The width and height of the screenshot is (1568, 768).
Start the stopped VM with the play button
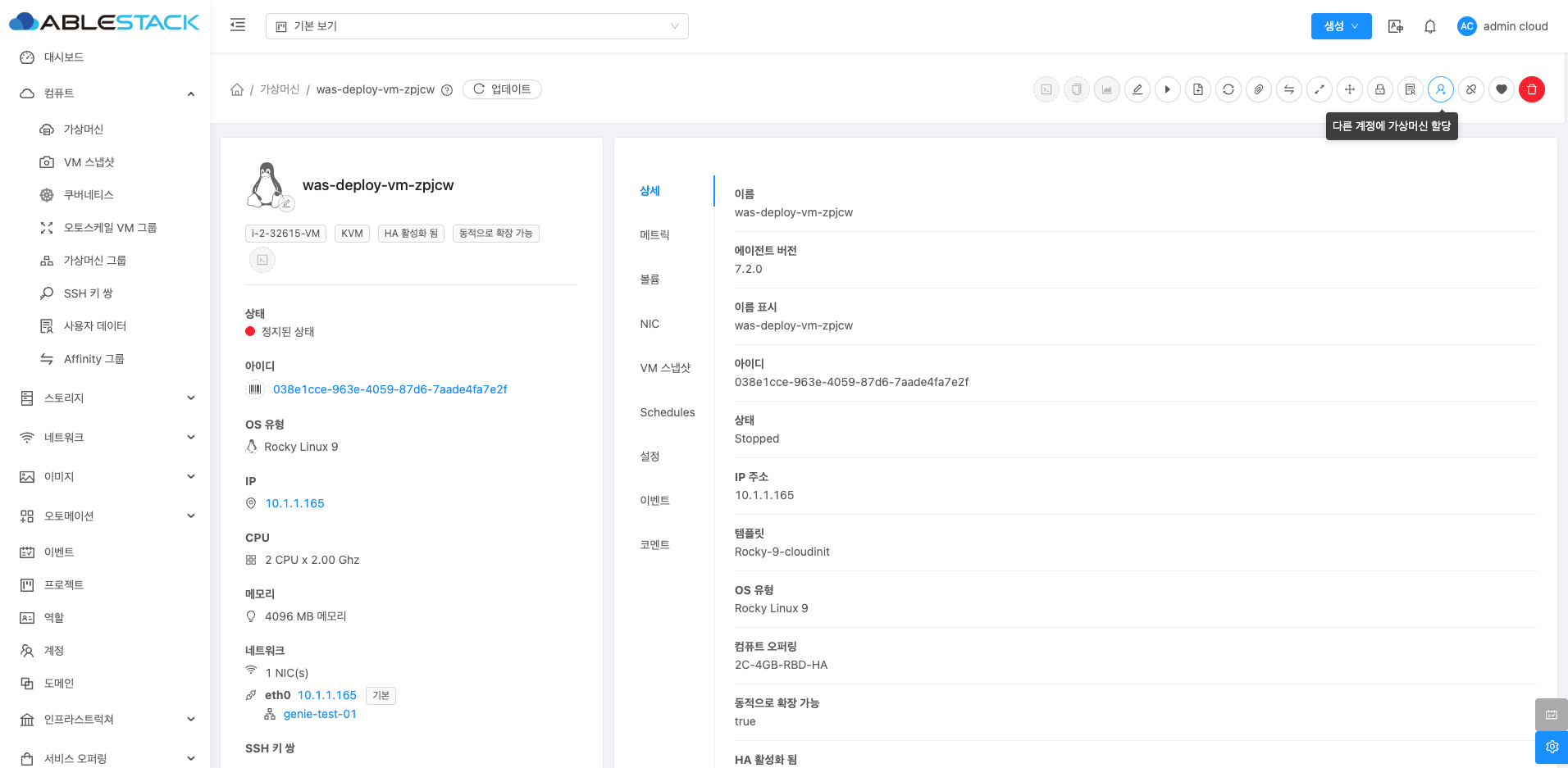click(x=1167, y=89)
